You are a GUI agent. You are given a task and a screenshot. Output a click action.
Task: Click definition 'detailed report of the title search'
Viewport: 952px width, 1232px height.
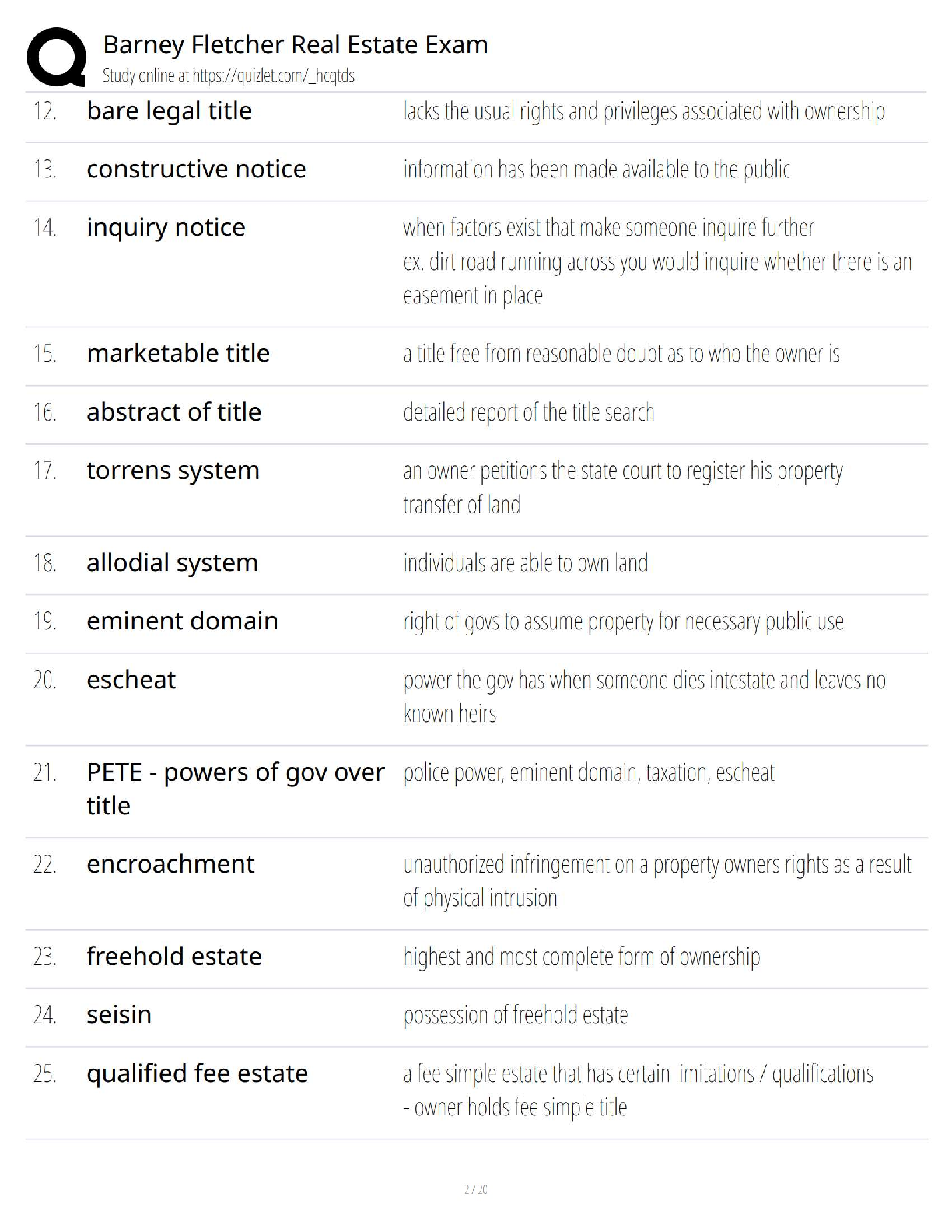coord(529,412)
